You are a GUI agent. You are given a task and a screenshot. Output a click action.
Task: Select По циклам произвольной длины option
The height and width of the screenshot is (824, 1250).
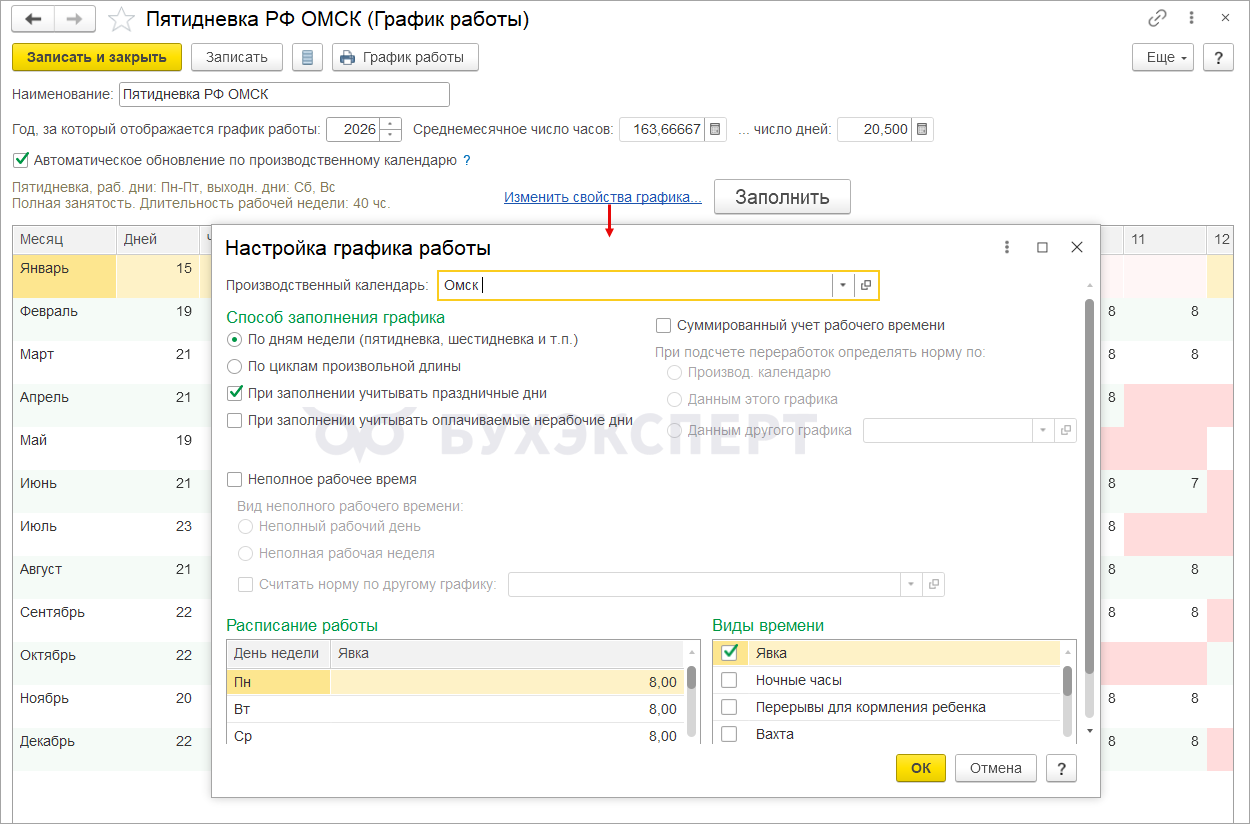coord(235,366)
